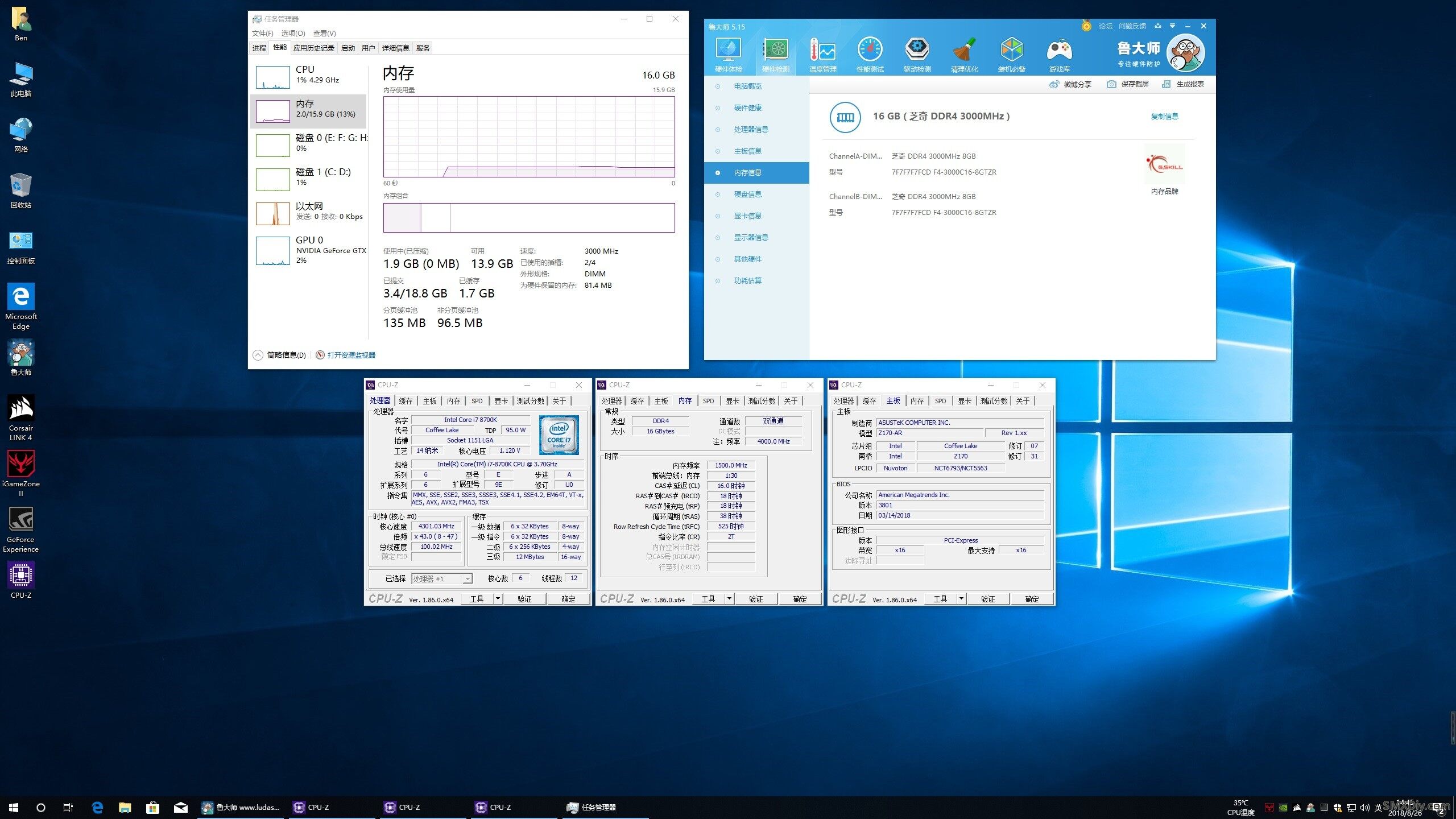
Task: Open 电脑概览 in 鲁大师 sidebar
Action: tap(756, 86)
